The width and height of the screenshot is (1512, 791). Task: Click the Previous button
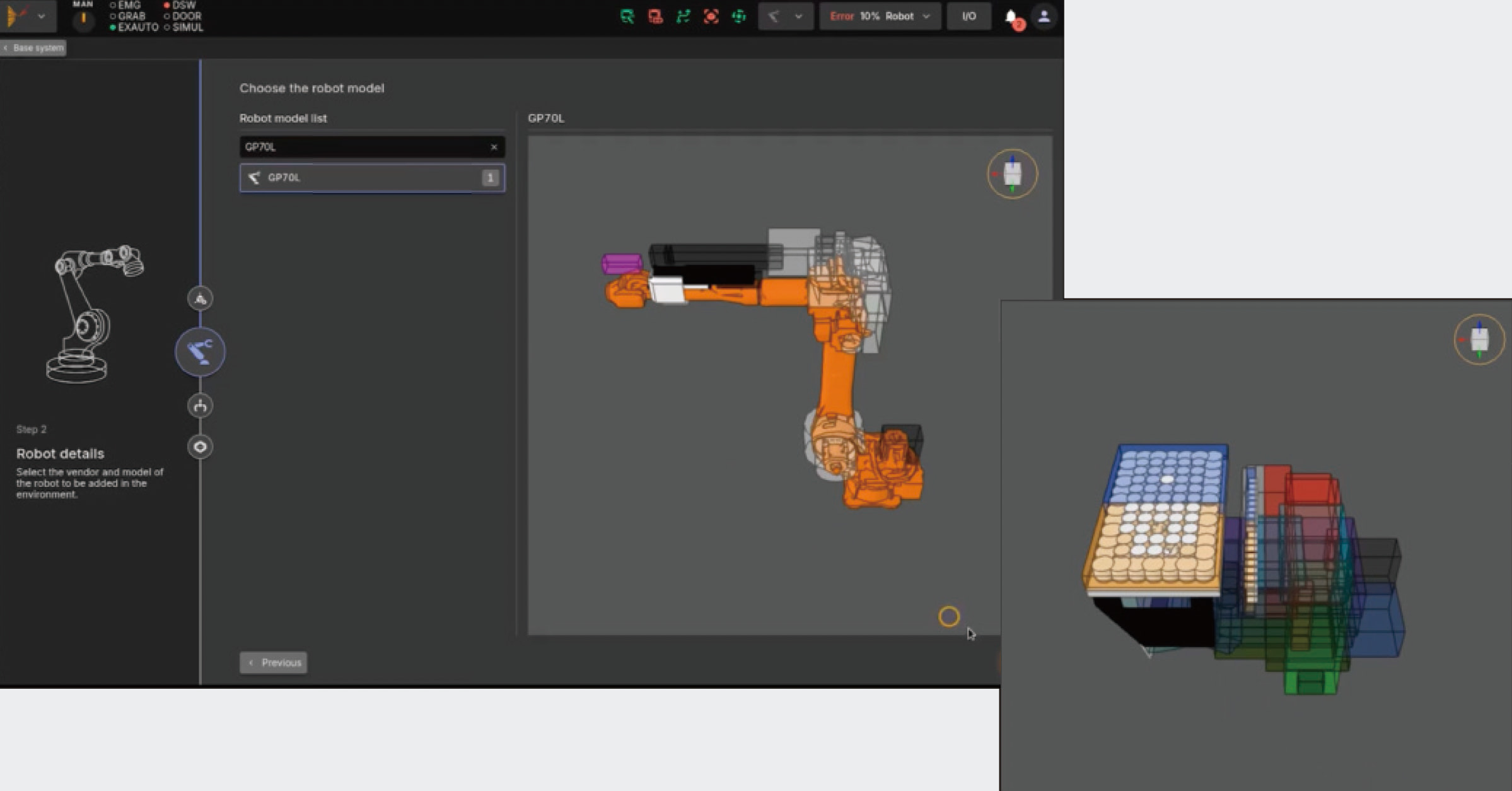pos(273,662)
